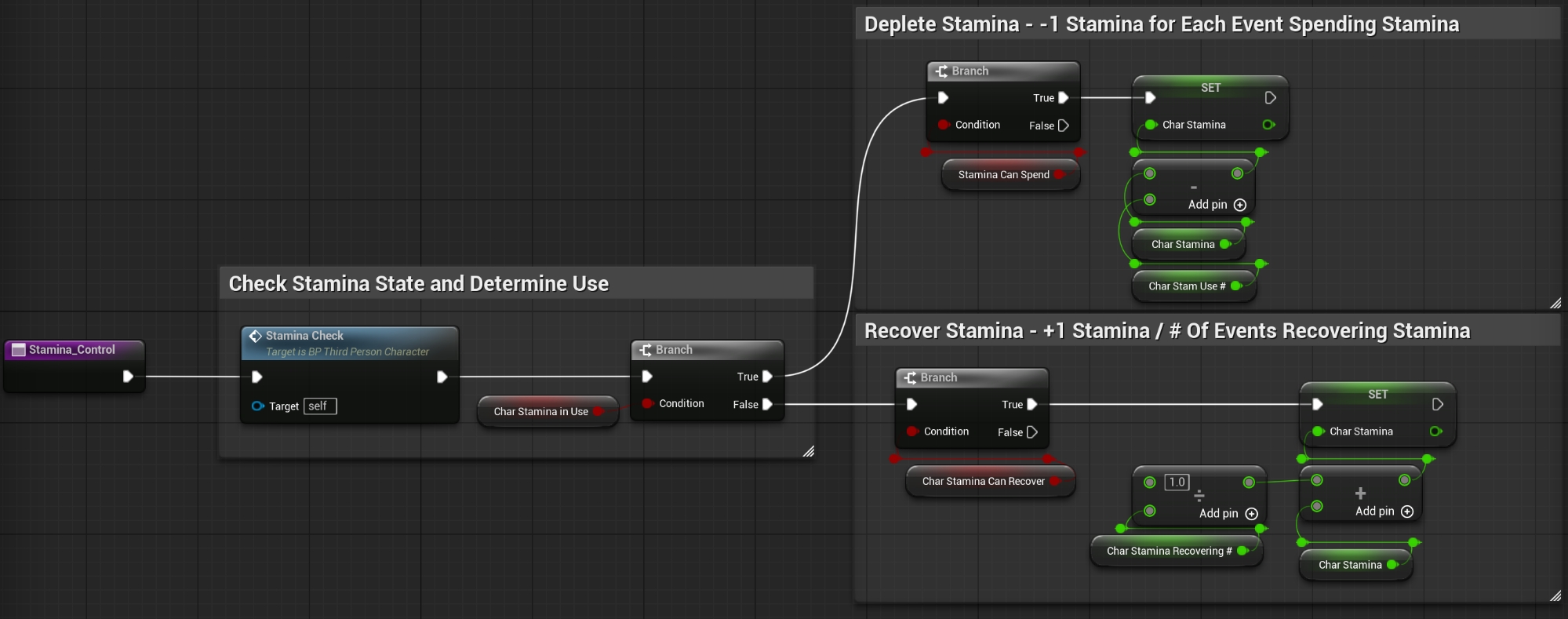
Task: Click Add pin plus icon on divide node
Action: (1252, 514)
